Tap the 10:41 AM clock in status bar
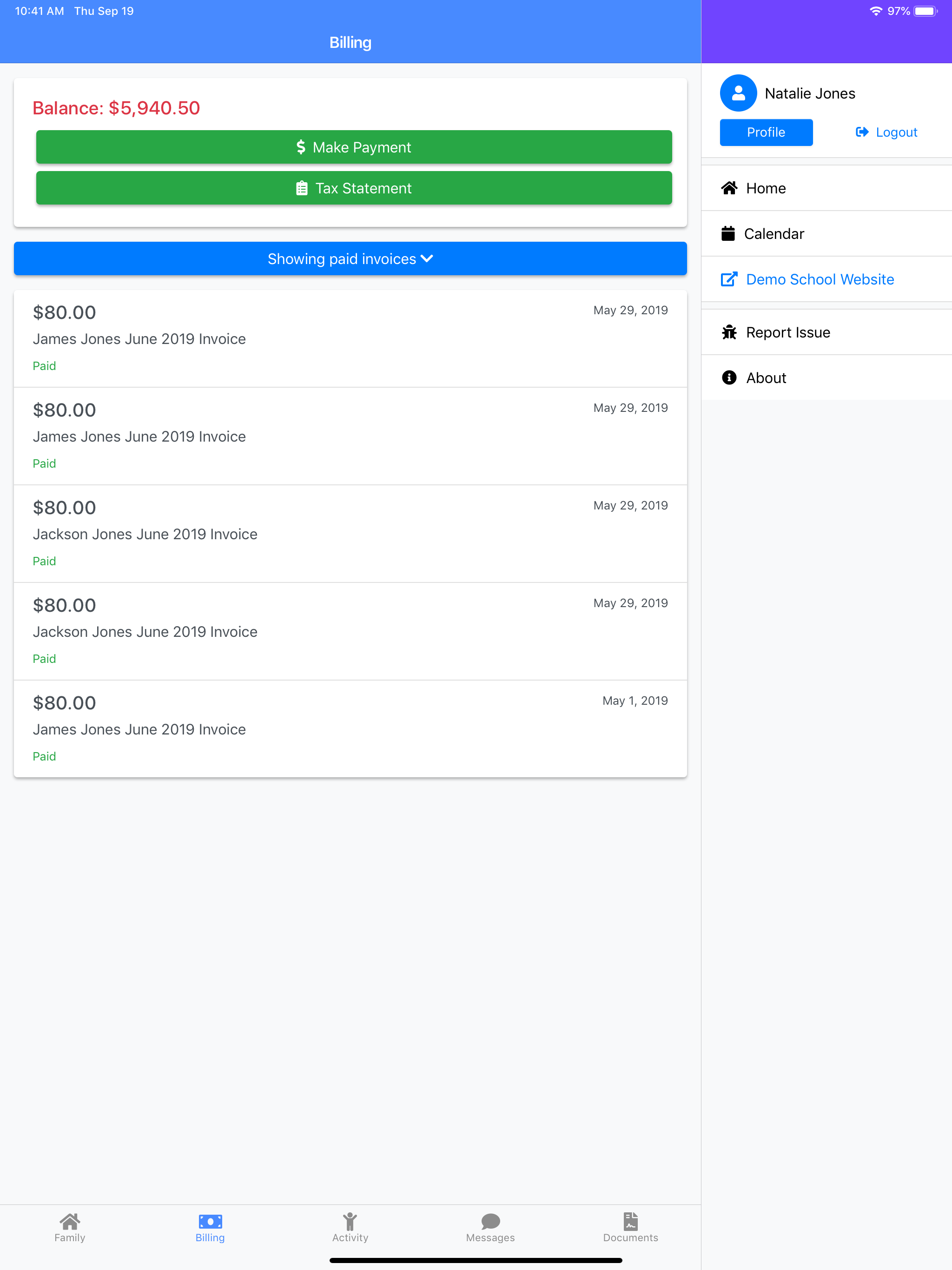Viewport: 952px width, 1270px height. (39, 11)
